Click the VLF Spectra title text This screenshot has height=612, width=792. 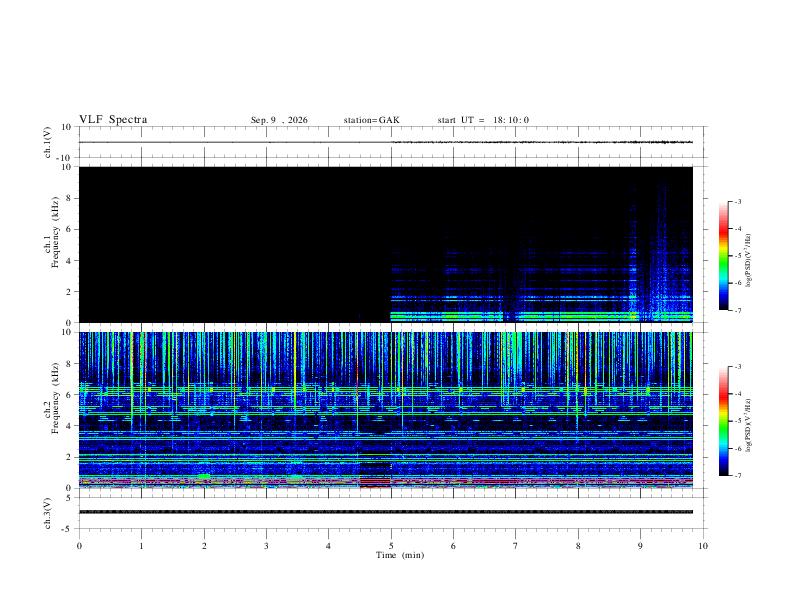tap(113, 120)
